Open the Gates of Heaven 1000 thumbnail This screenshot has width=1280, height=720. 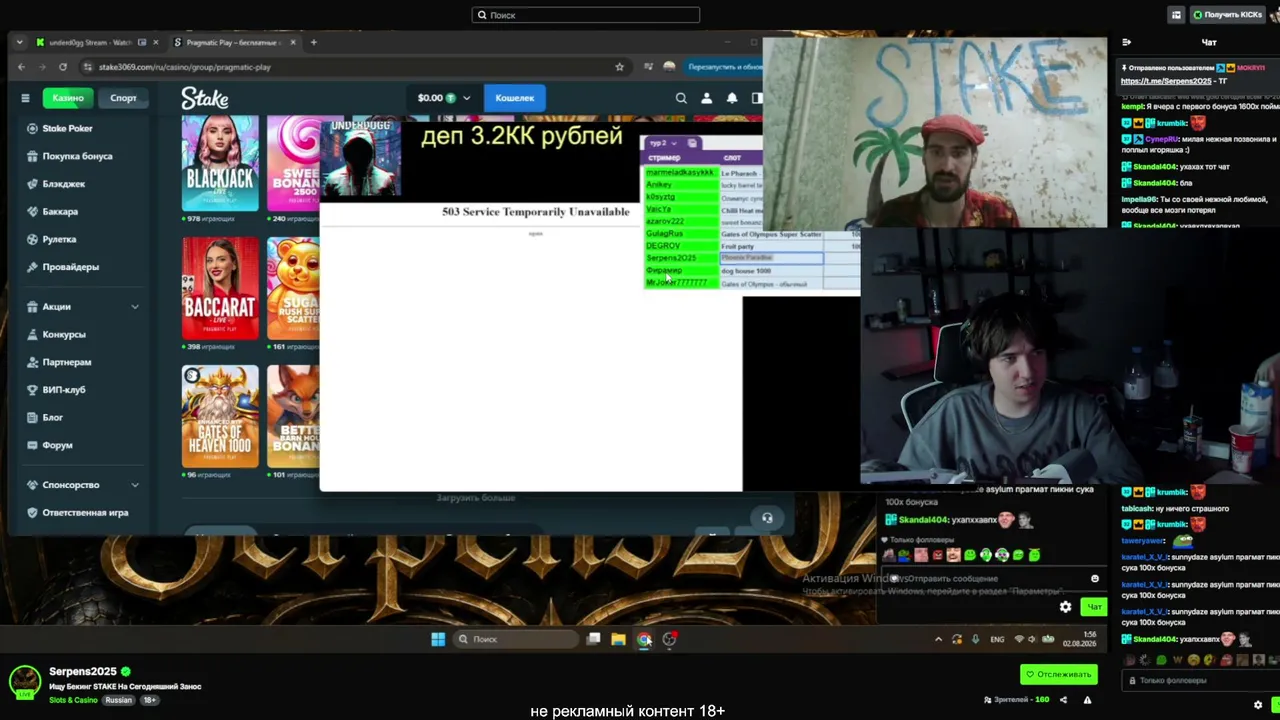pyautogui.click(x=220, y=416)
